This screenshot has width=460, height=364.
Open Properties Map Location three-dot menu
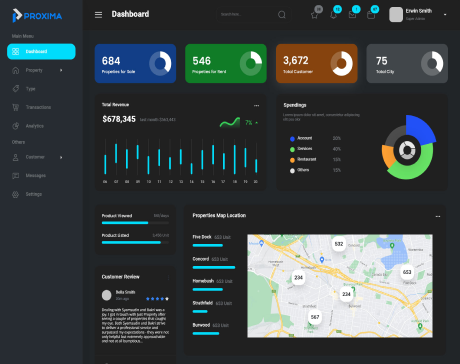coord(438,217)
